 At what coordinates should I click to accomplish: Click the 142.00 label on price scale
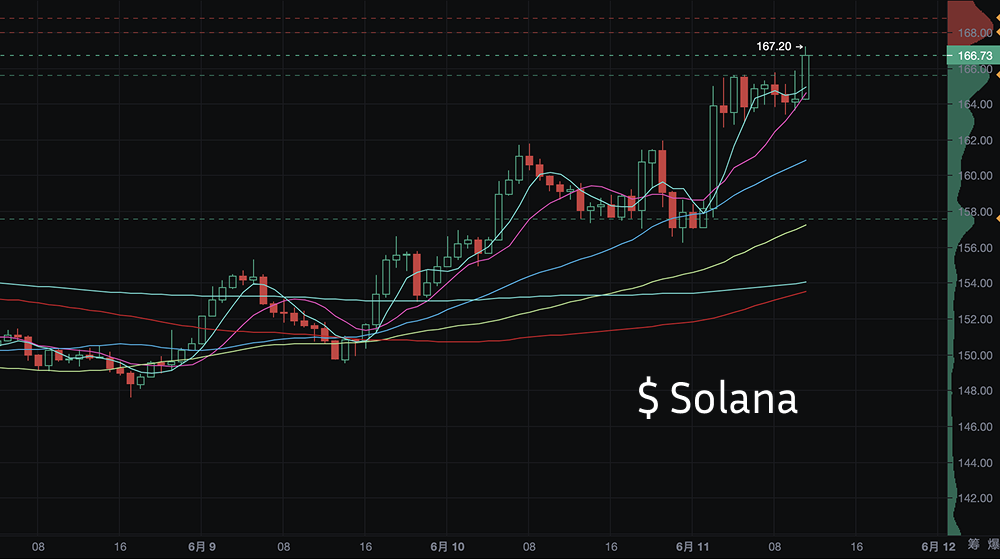[x=972, y=499]
